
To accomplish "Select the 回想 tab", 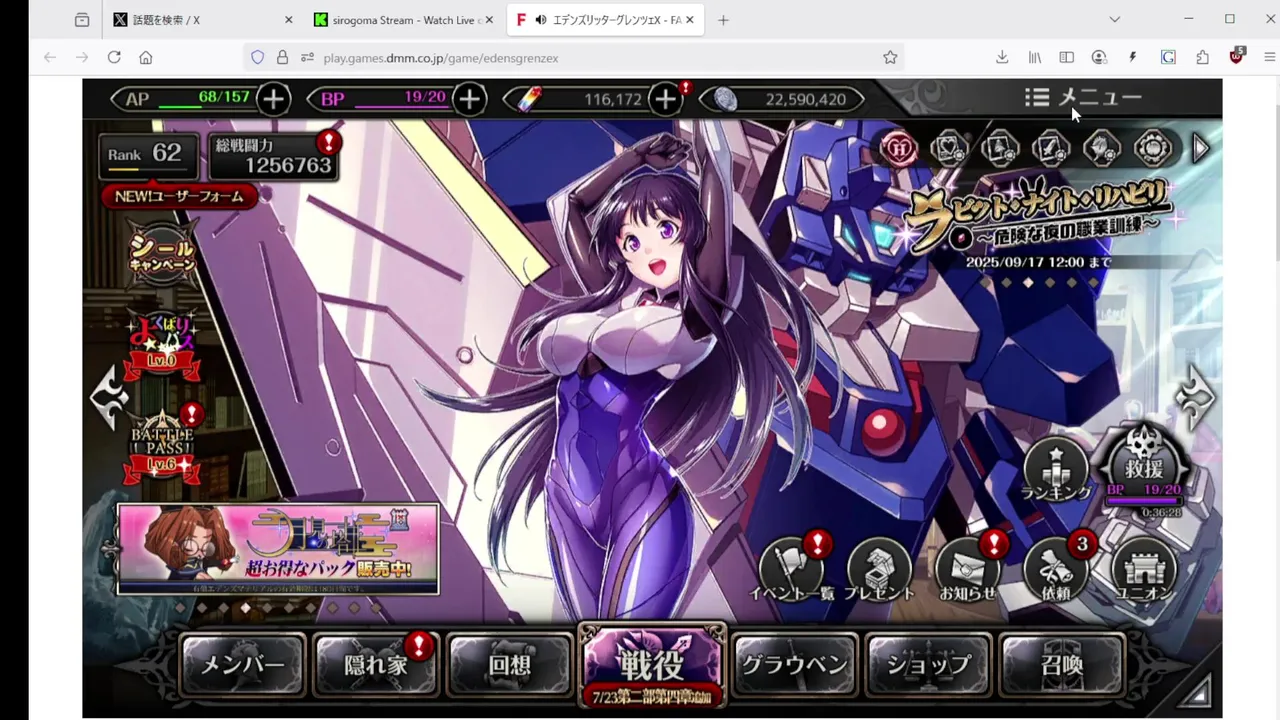I will click(x=510, y=664).
